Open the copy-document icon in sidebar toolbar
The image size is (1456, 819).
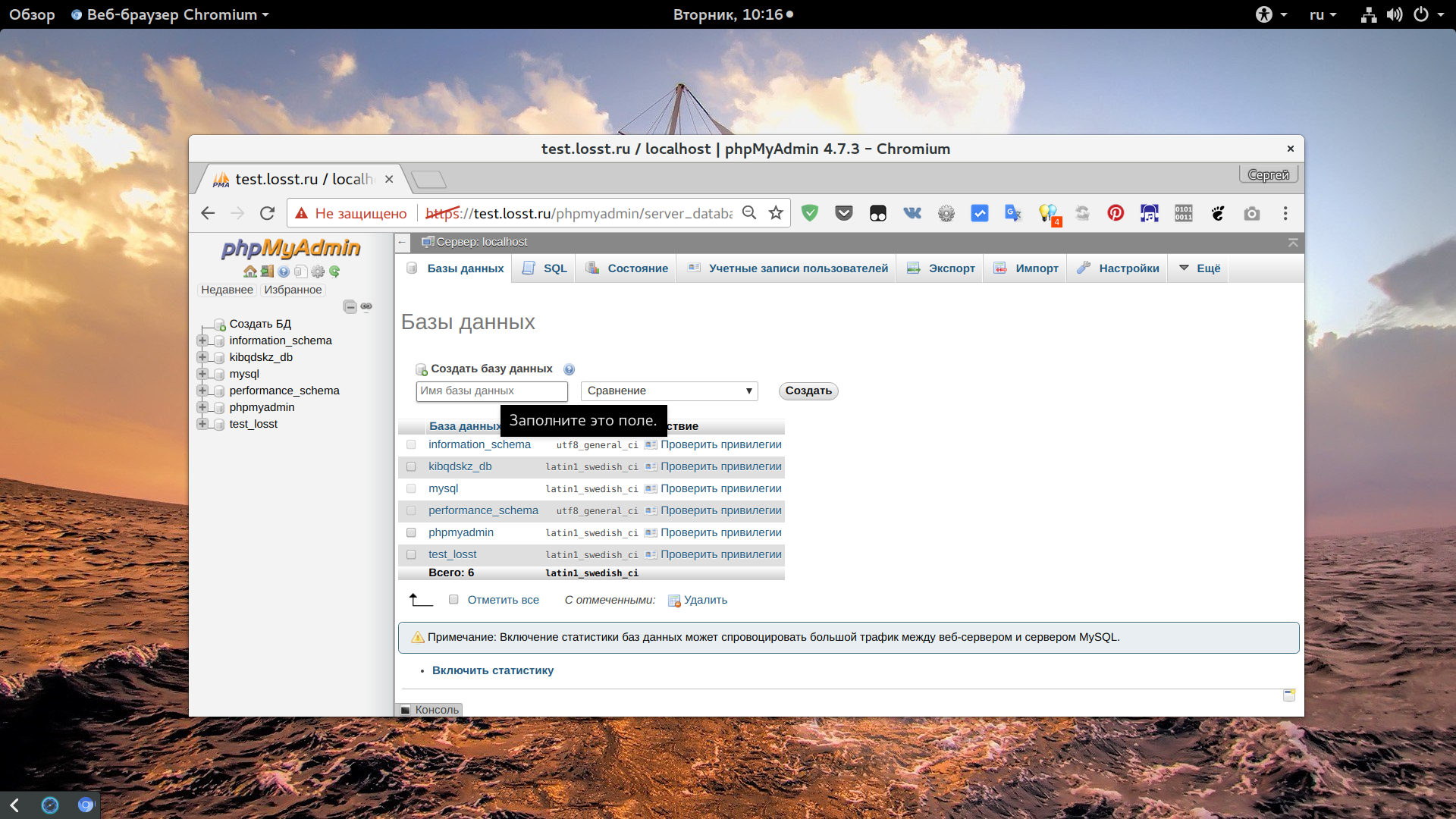(x=300, y=271)
